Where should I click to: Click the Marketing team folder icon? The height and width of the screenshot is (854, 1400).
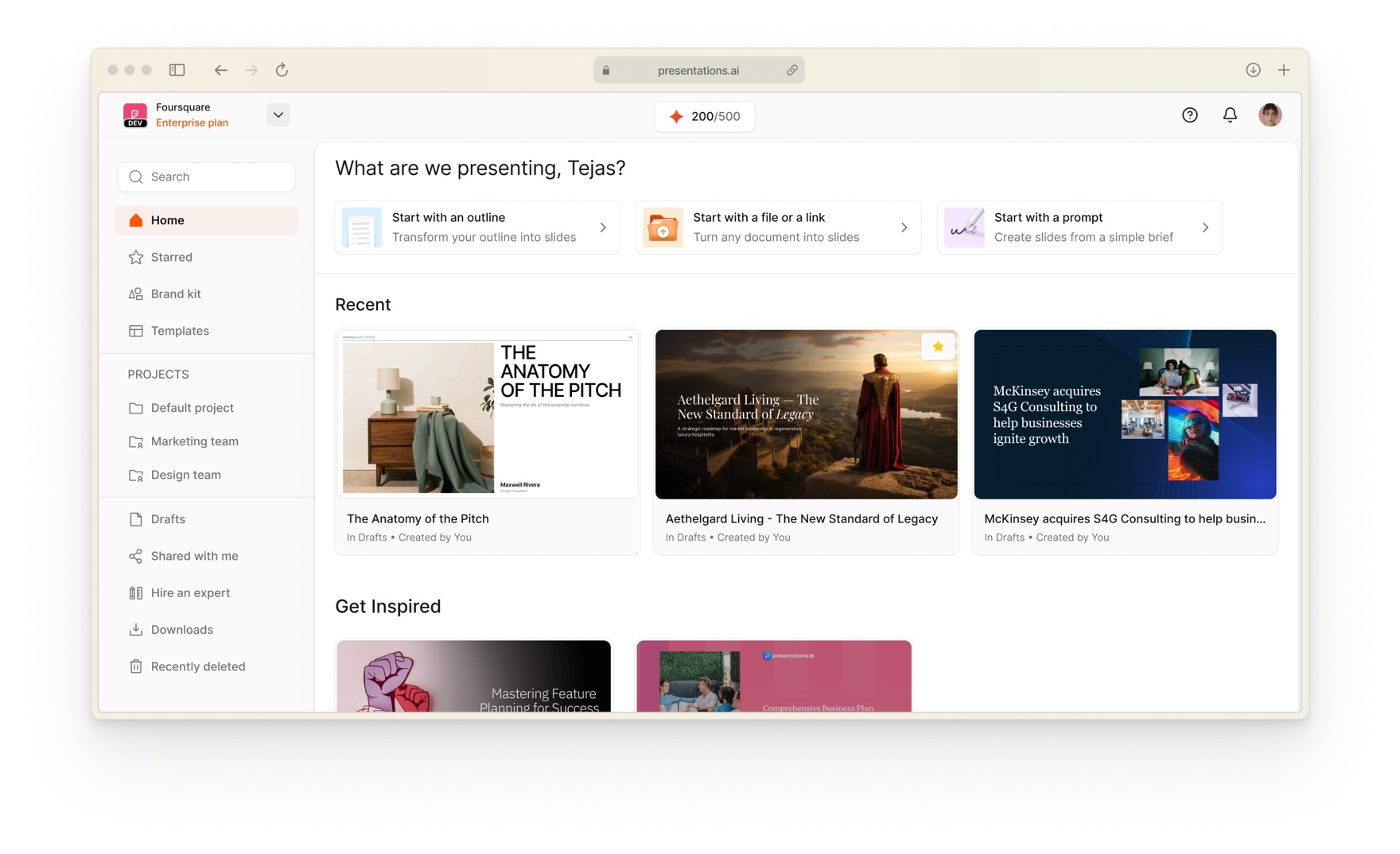(136, 441)
